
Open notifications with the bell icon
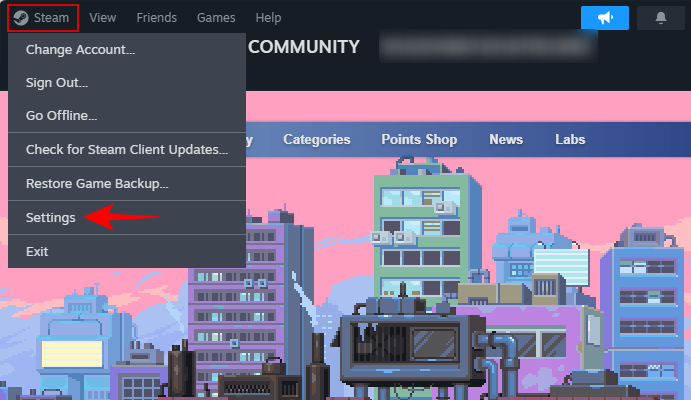[x=661, y=18]
